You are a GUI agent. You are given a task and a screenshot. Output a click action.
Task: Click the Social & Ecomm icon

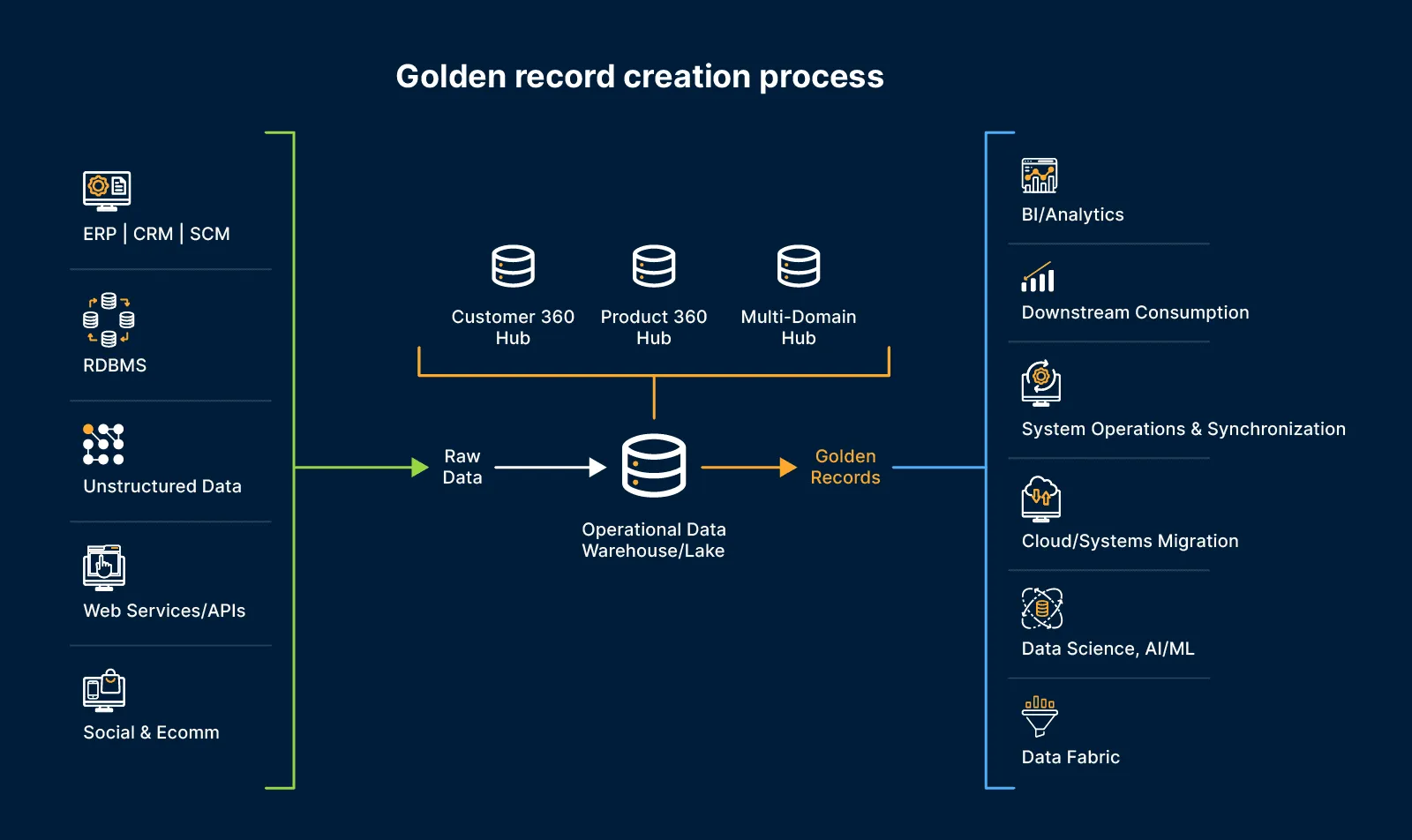click(x=104, y=690)
